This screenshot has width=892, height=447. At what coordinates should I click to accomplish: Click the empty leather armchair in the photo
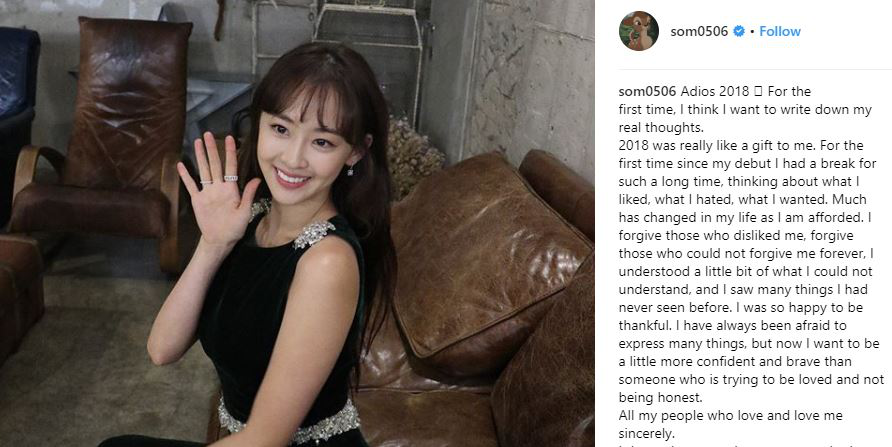point(101,142)
